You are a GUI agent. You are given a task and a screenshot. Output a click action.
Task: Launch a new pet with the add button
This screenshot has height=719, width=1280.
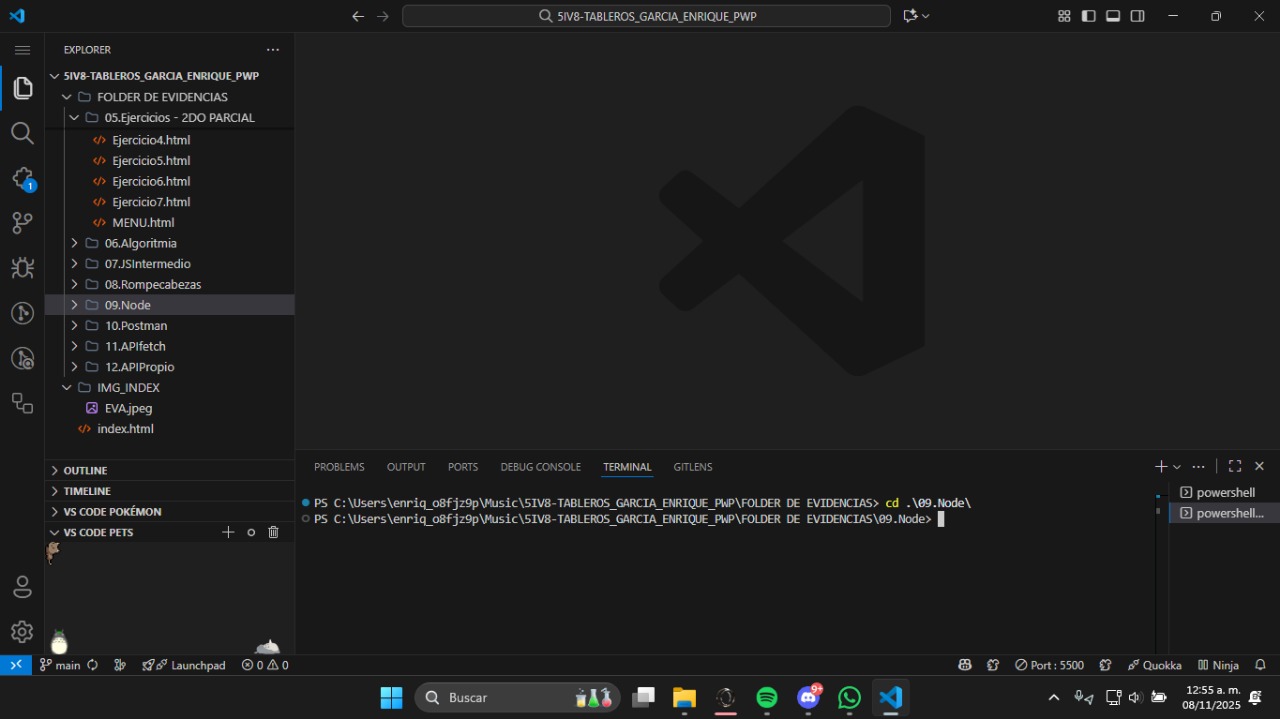[x=228, y=532]
